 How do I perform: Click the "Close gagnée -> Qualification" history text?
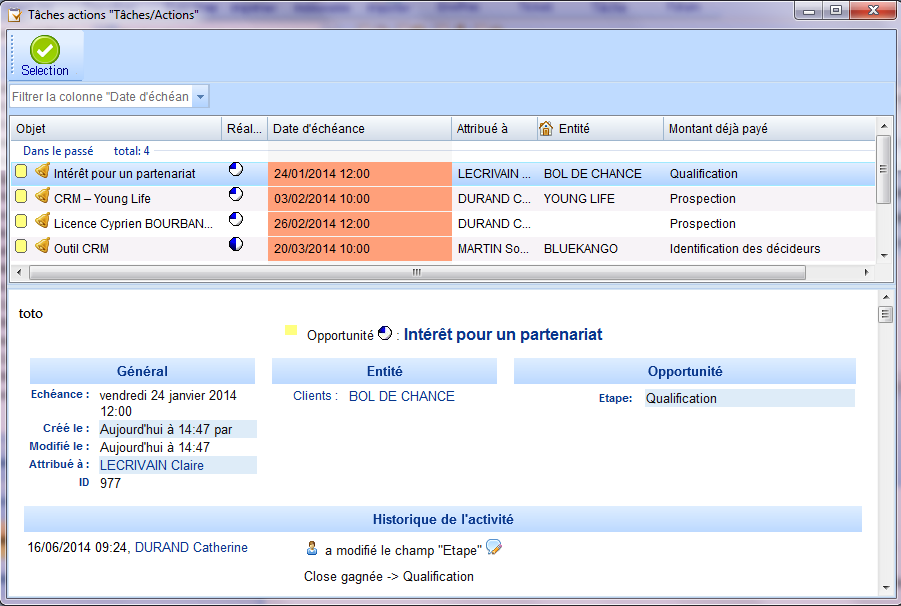click(389, 577)
